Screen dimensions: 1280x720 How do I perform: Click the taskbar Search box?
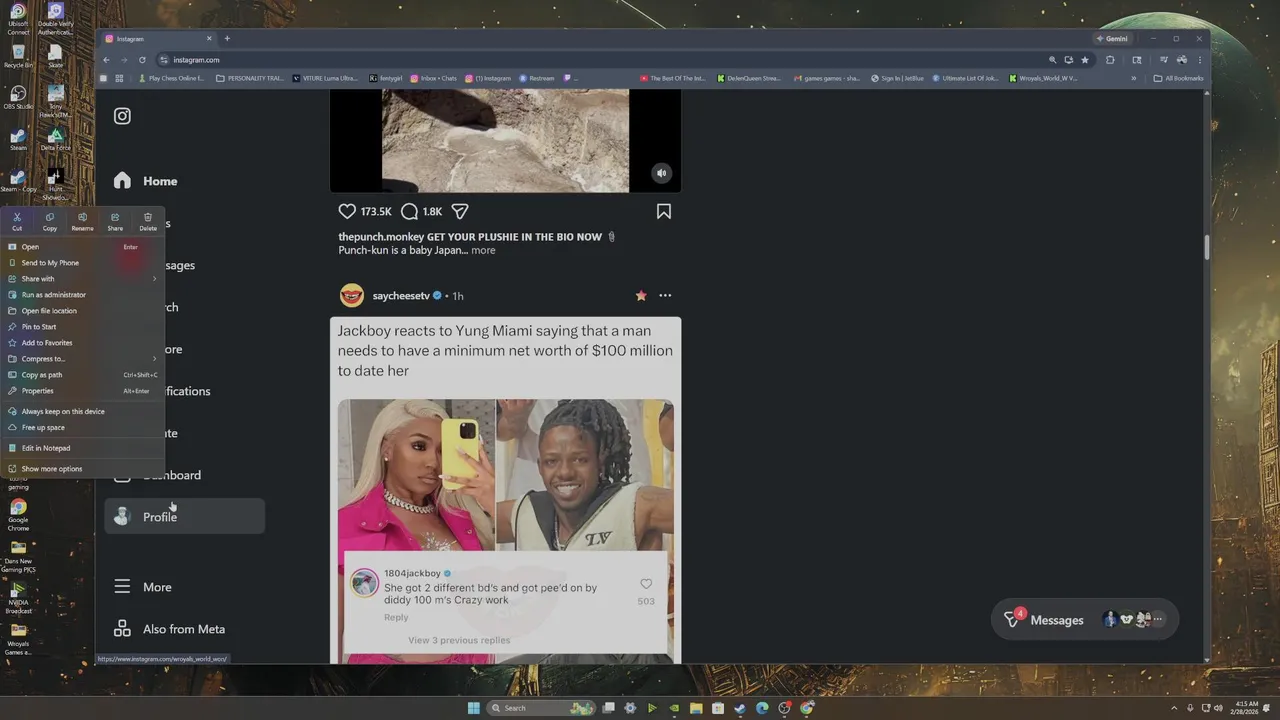tap(542, 708)
